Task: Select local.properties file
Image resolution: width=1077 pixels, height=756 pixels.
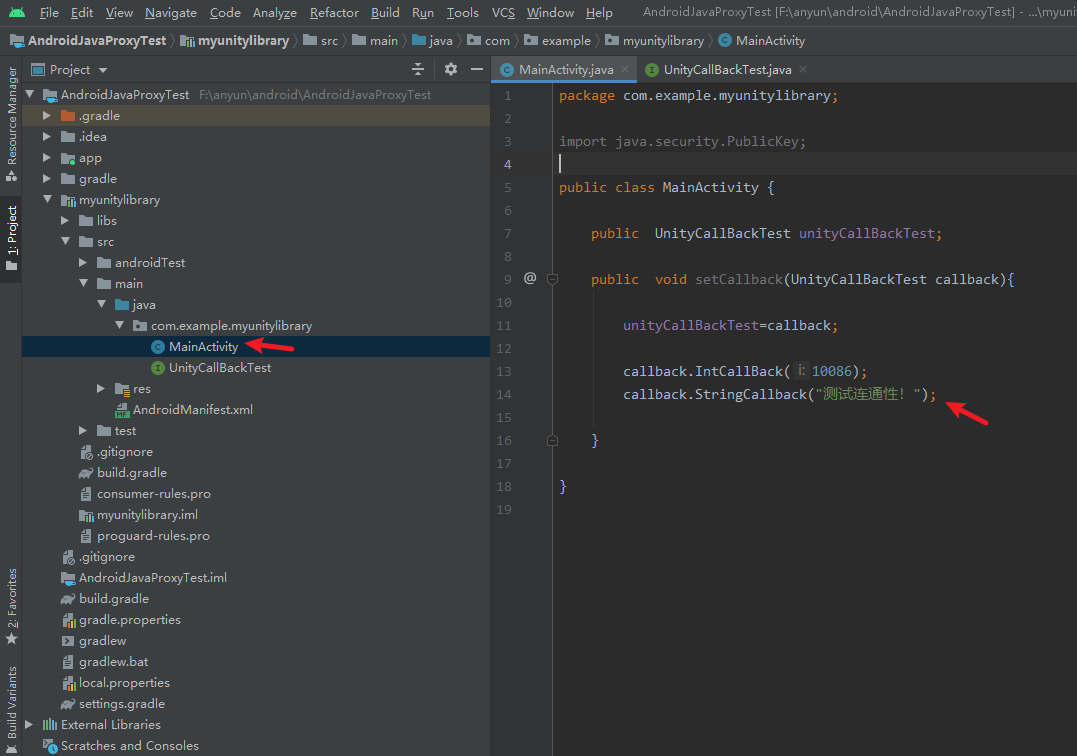Action: point(124,683)
